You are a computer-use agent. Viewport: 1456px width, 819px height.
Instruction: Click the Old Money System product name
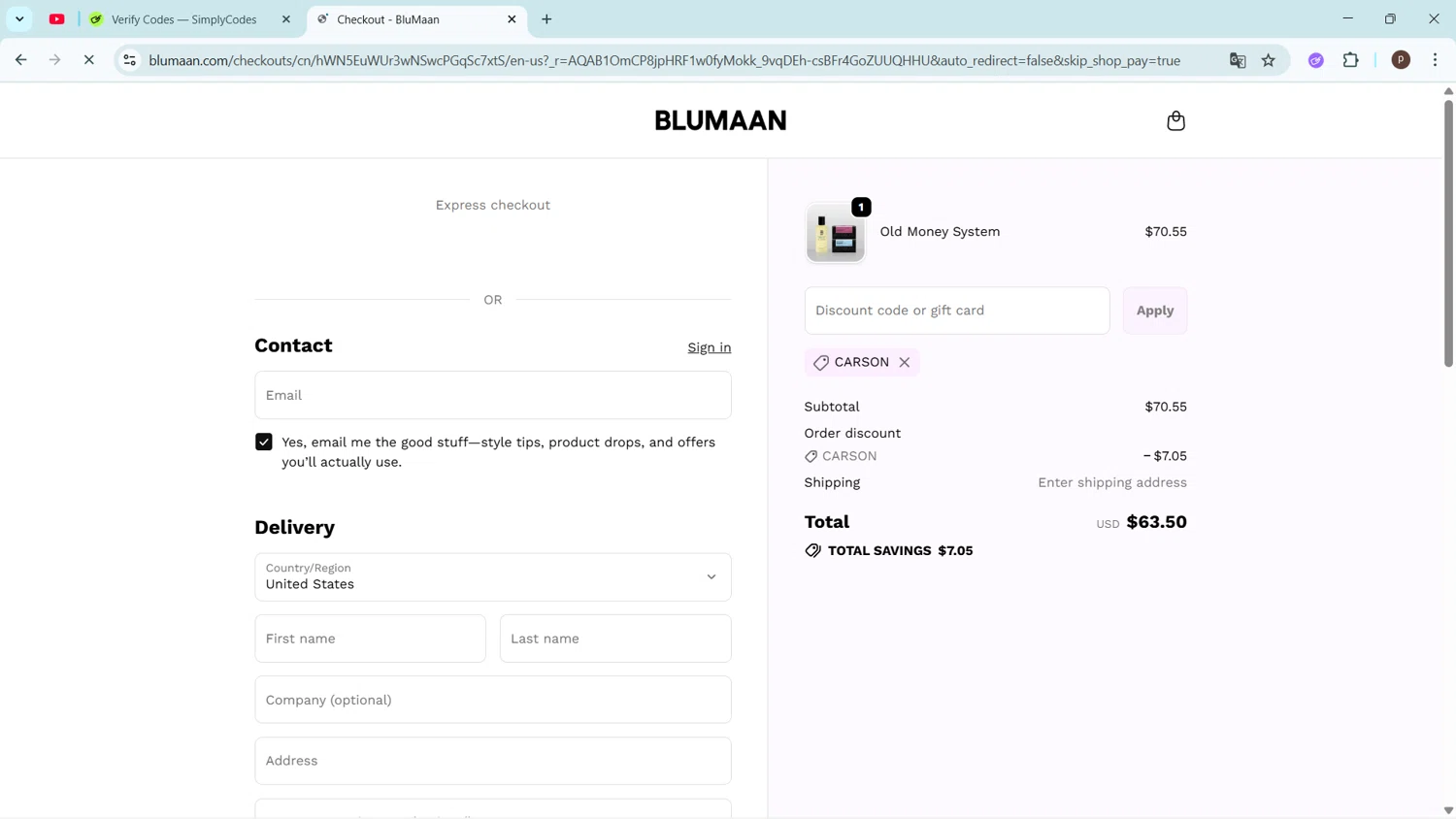click(940, 232)
